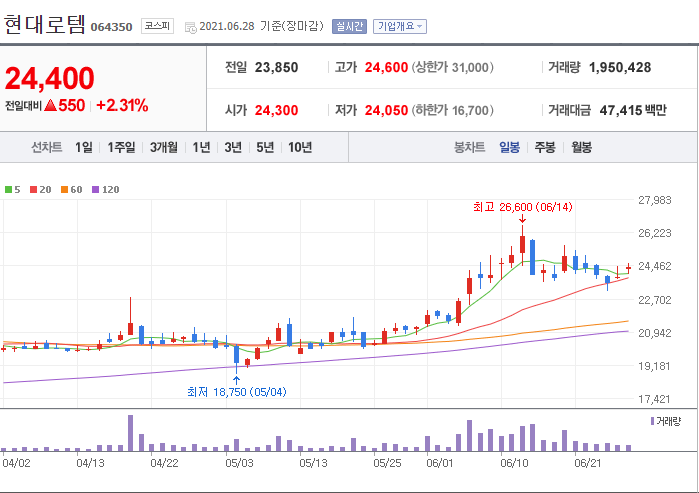Select the 10년 line chart tab
This screenshot has width=699, height=493.
[x=300, y=147]
